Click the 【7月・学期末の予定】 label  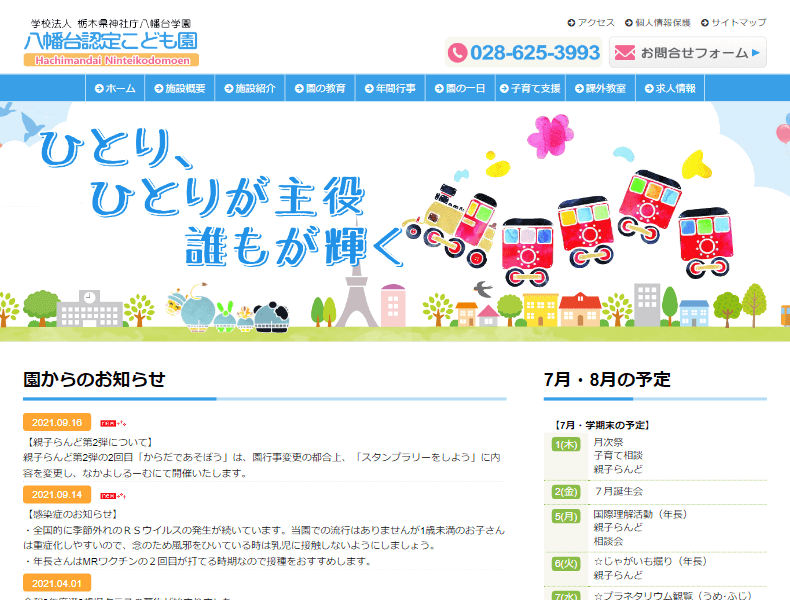(x=602, y=425)
